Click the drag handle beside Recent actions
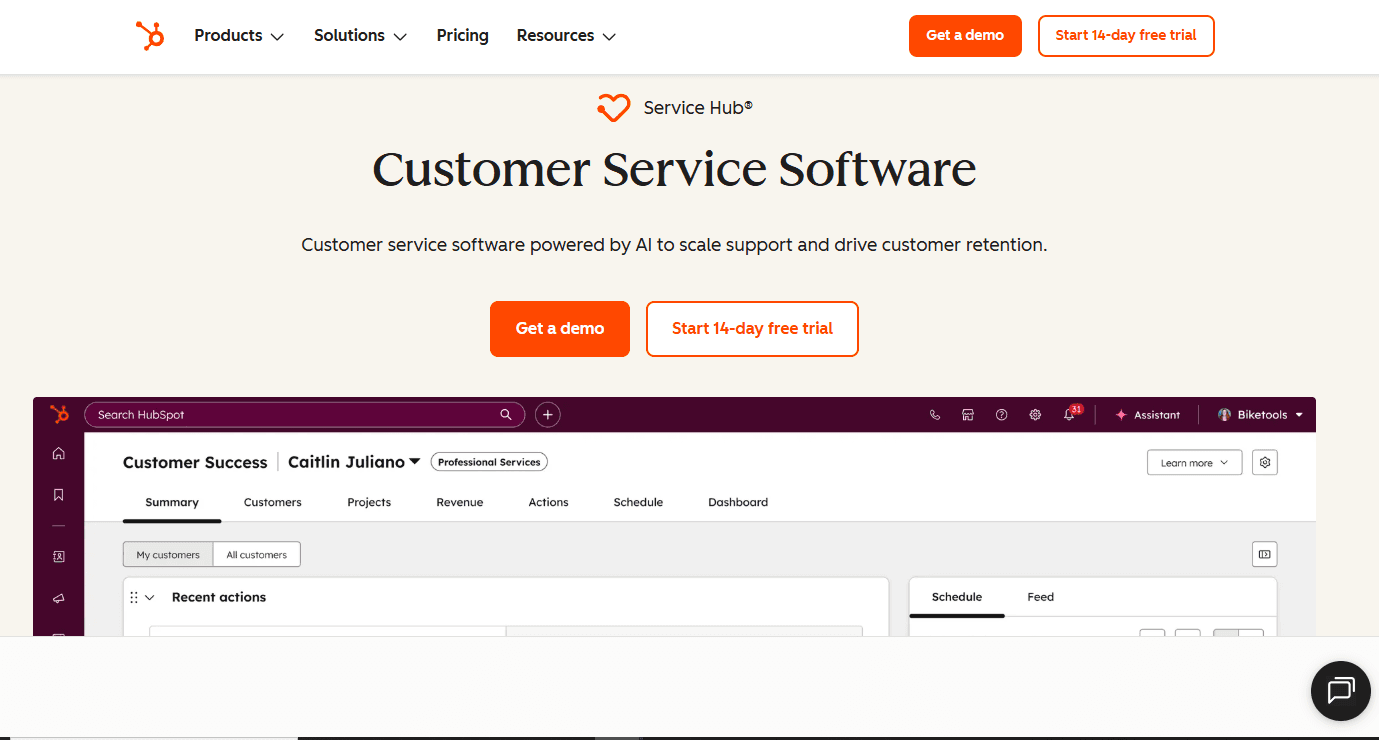This screenshot has height=740, width=1379. [134, 597]
